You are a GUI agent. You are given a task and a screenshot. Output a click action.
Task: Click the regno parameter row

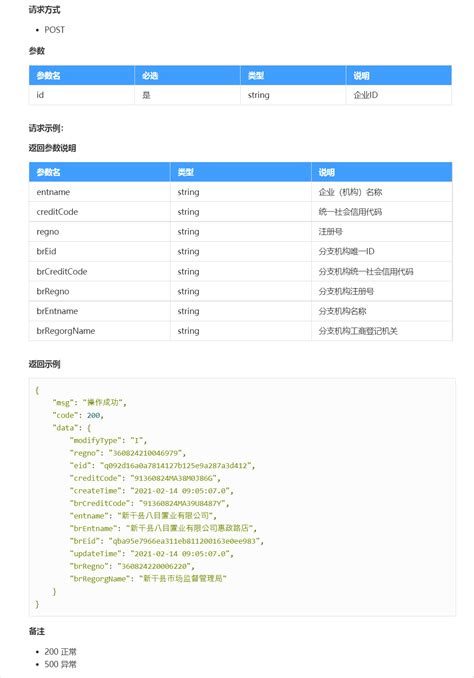[x=240, y=232]
